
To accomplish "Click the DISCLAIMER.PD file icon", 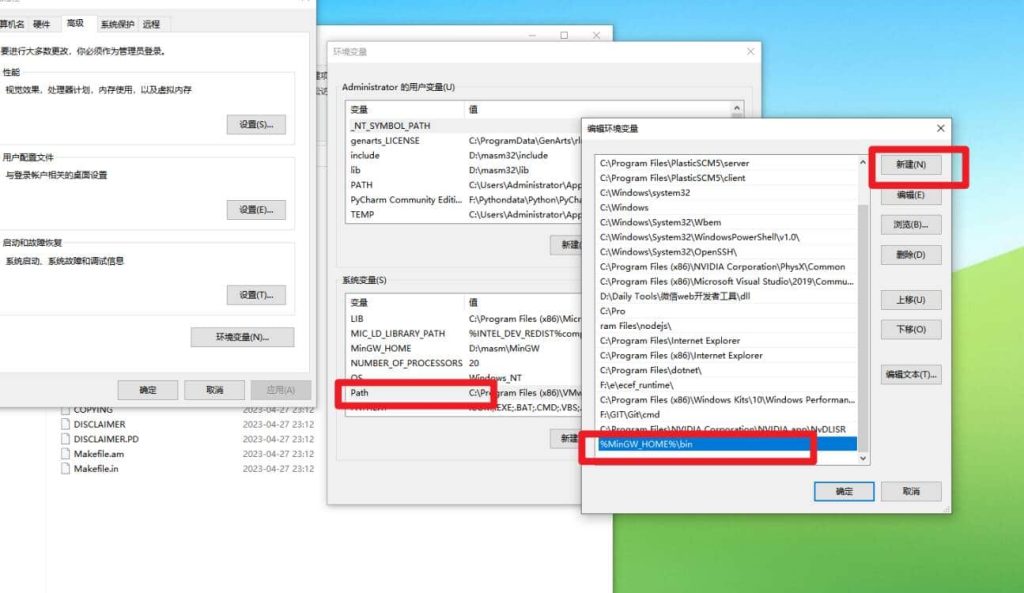I will 66,439.
